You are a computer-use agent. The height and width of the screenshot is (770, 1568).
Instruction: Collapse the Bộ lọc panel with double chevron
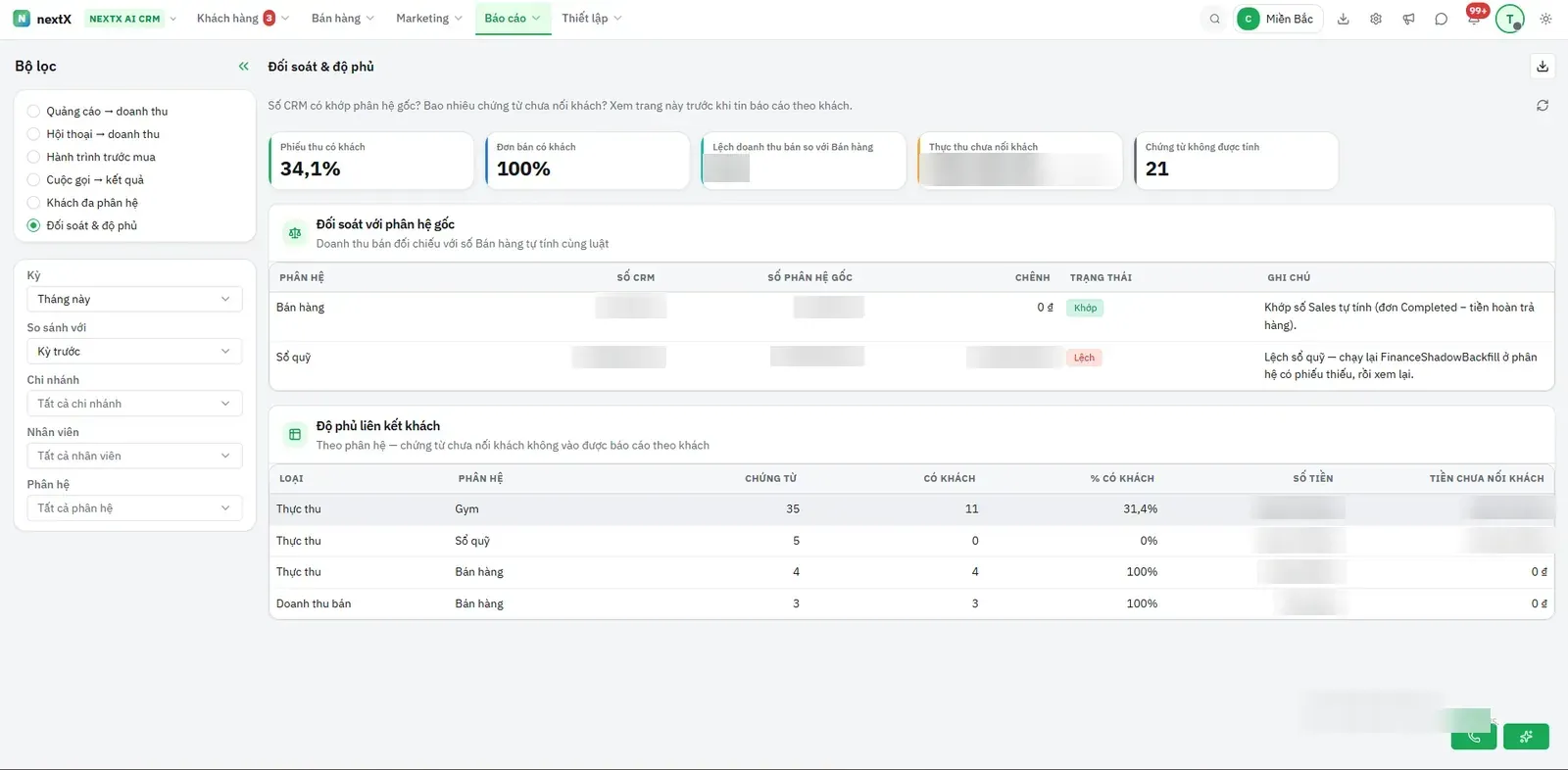pyautogui.click(x=243, y=66)
